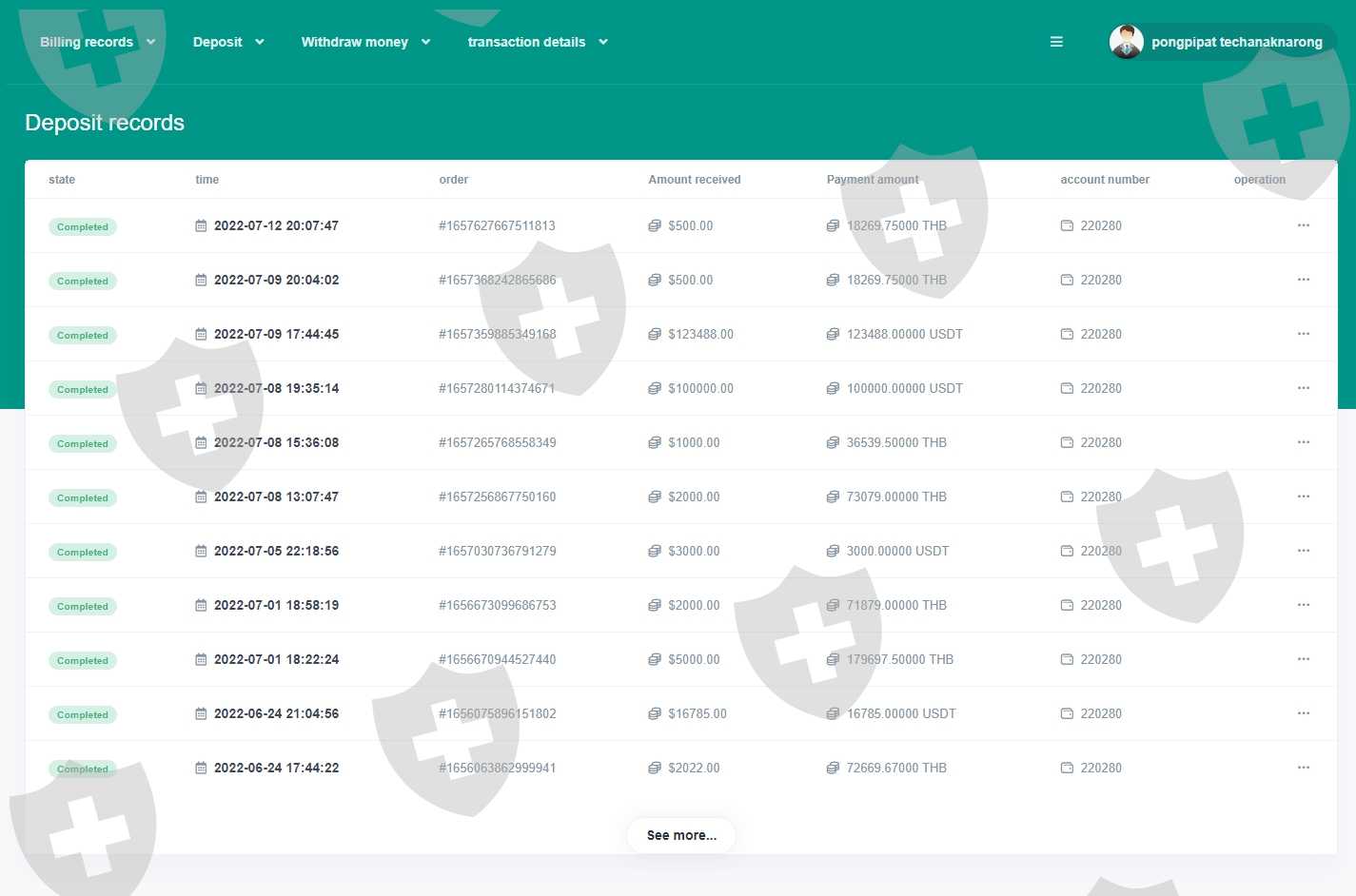Open operation menu for 2022-07-05 22:18:56 row
Viewport: 1356px width, 896px height.
[1304, 551]
